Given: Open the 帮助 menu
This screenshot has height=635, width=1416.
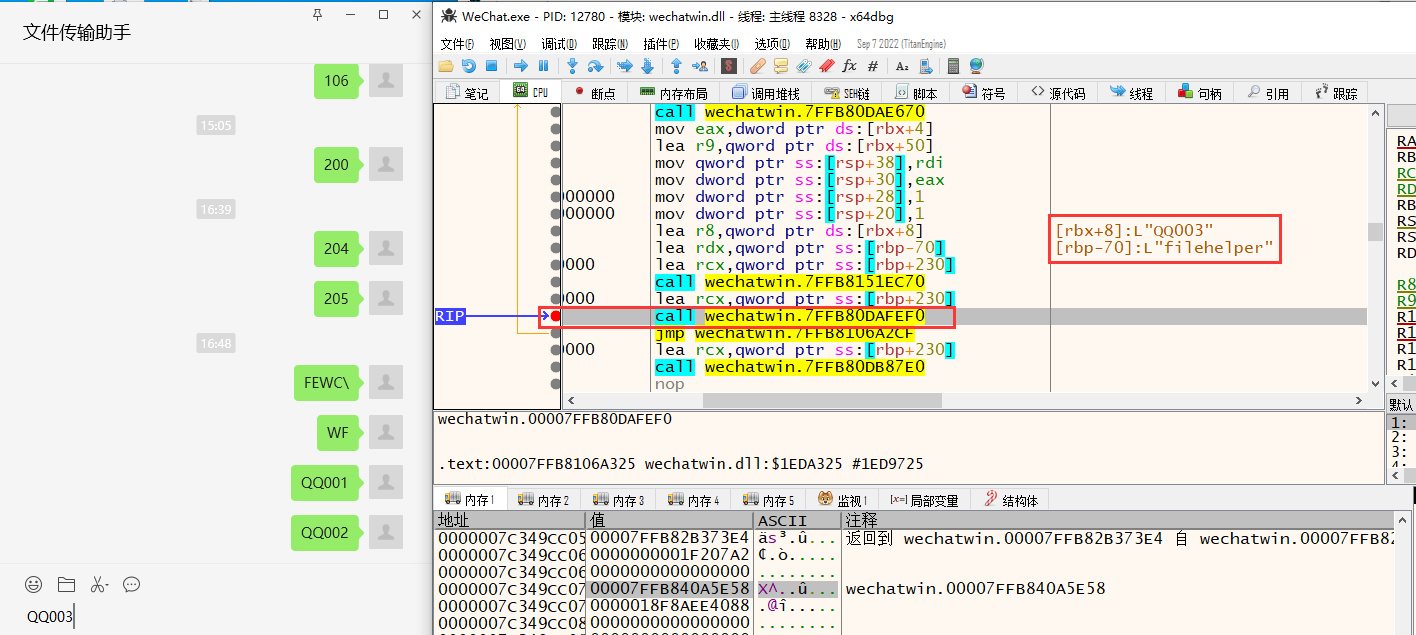Looking at the screenshot, I should tap(824, 44).
